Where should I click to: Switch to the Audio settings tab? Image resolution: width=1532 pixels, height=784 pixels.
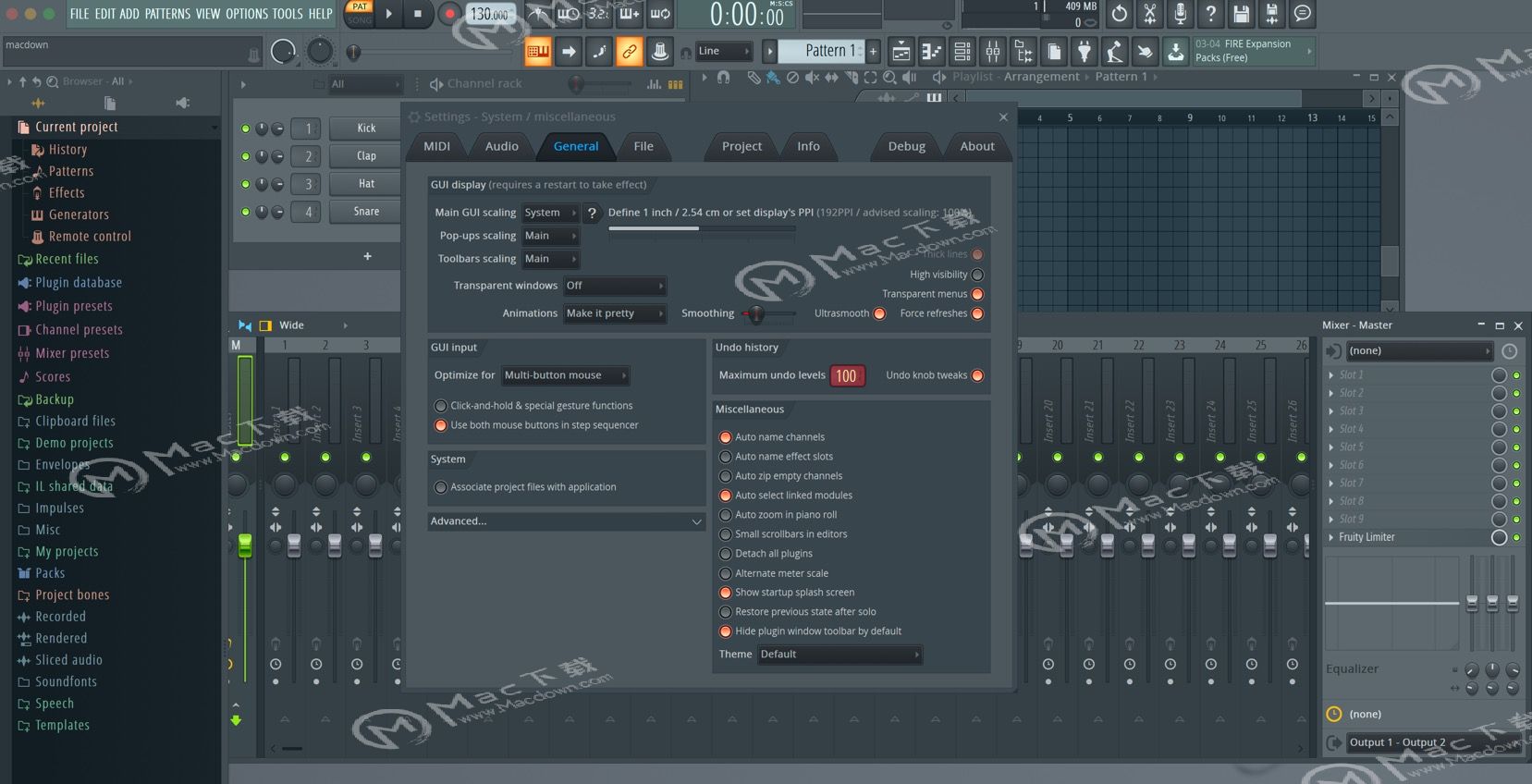pos(501,146)
